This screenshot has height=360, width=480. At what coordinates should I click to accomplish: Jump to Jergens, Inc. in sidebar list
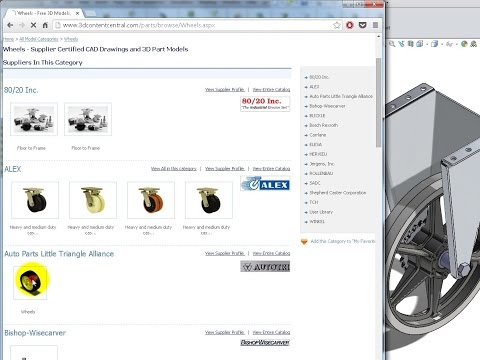[x=322, y=164]
